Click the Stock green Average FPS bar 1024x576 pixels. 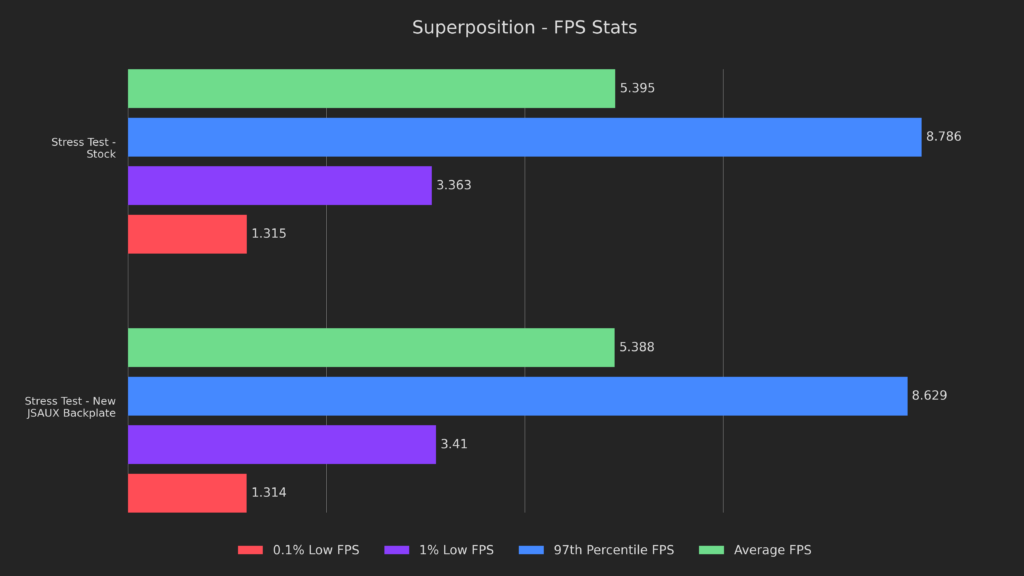pyautogui.click(x=371, y=88)
